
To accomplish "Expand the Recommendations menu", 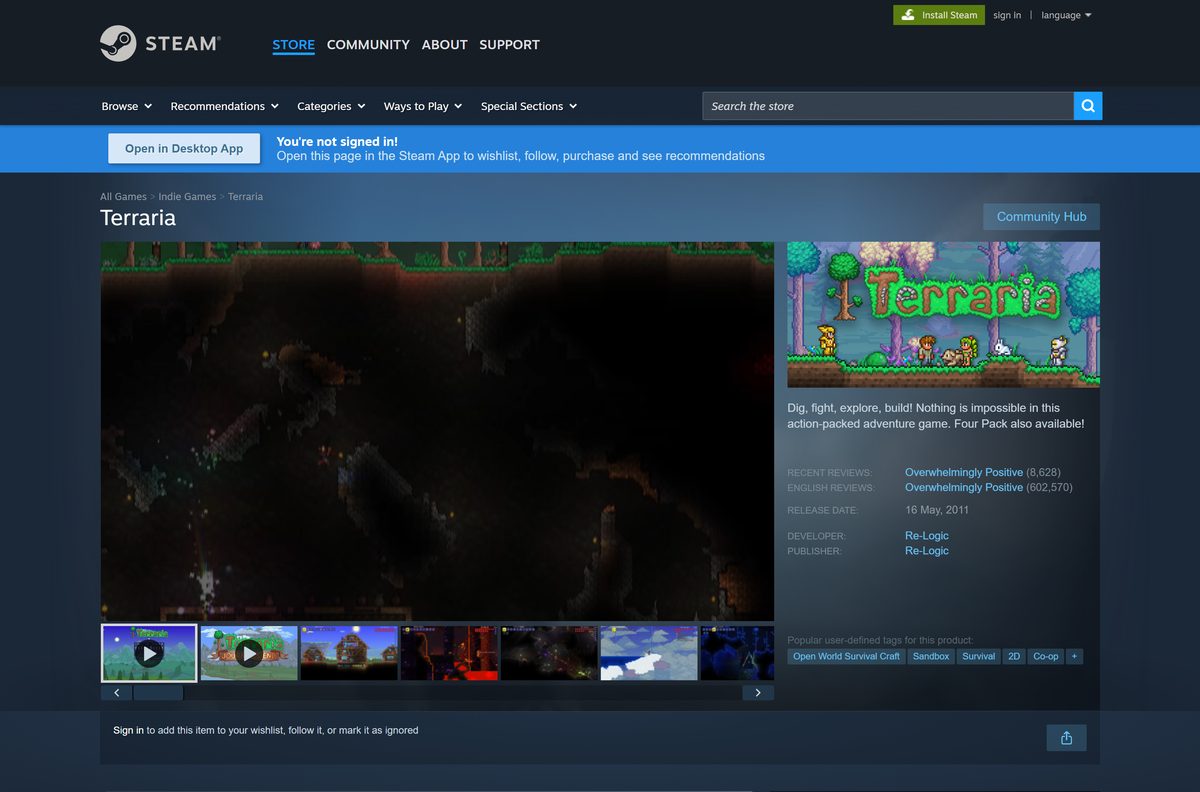I will 225,106.
